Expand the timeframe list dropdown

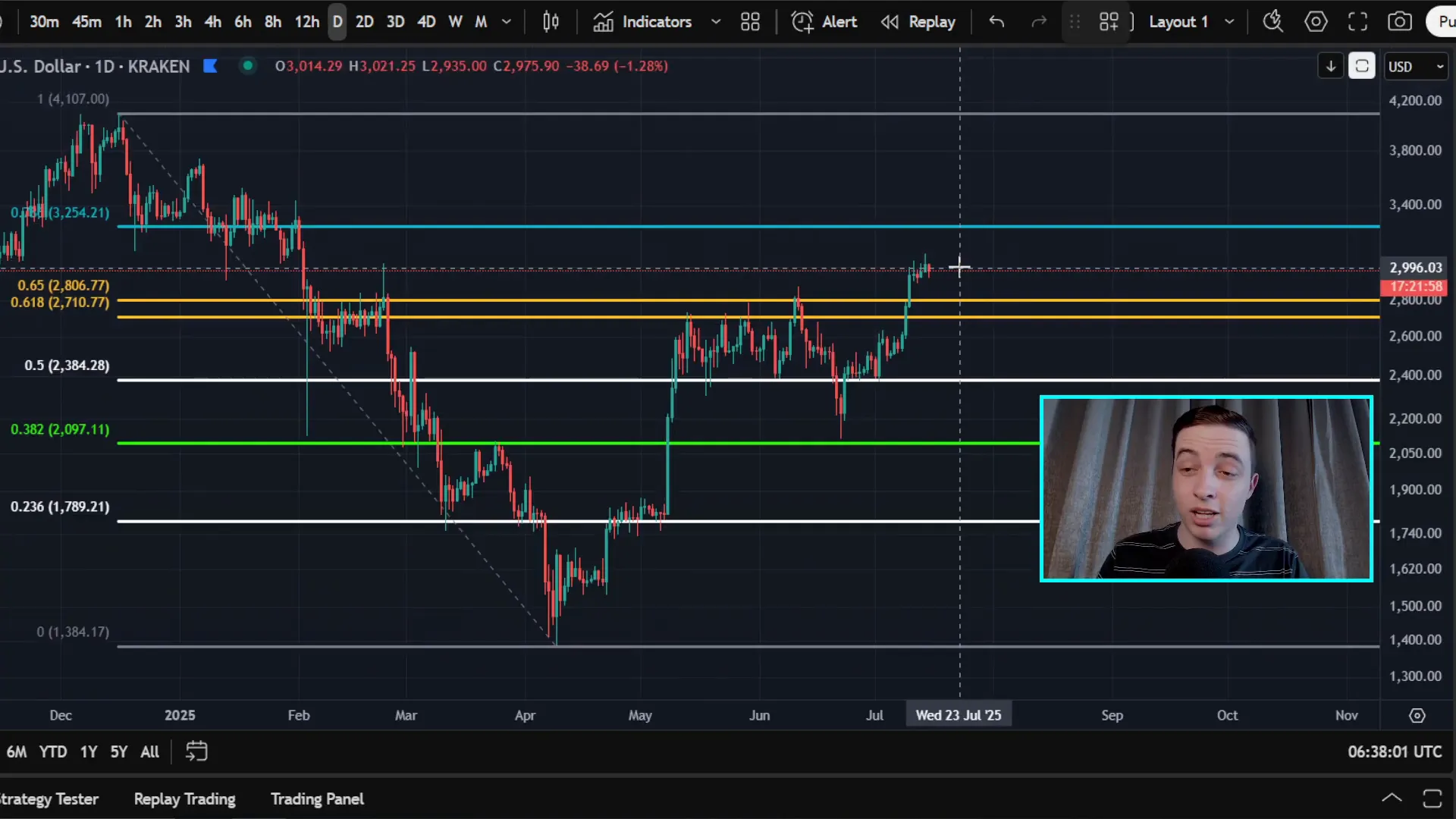coord(507,21)
